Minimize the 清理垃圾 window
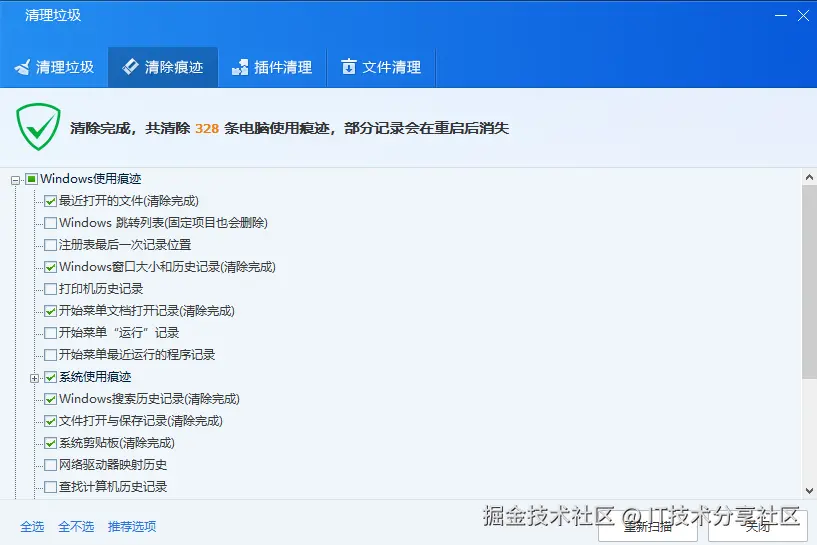The image size is (817, 545). click(781, 16)
